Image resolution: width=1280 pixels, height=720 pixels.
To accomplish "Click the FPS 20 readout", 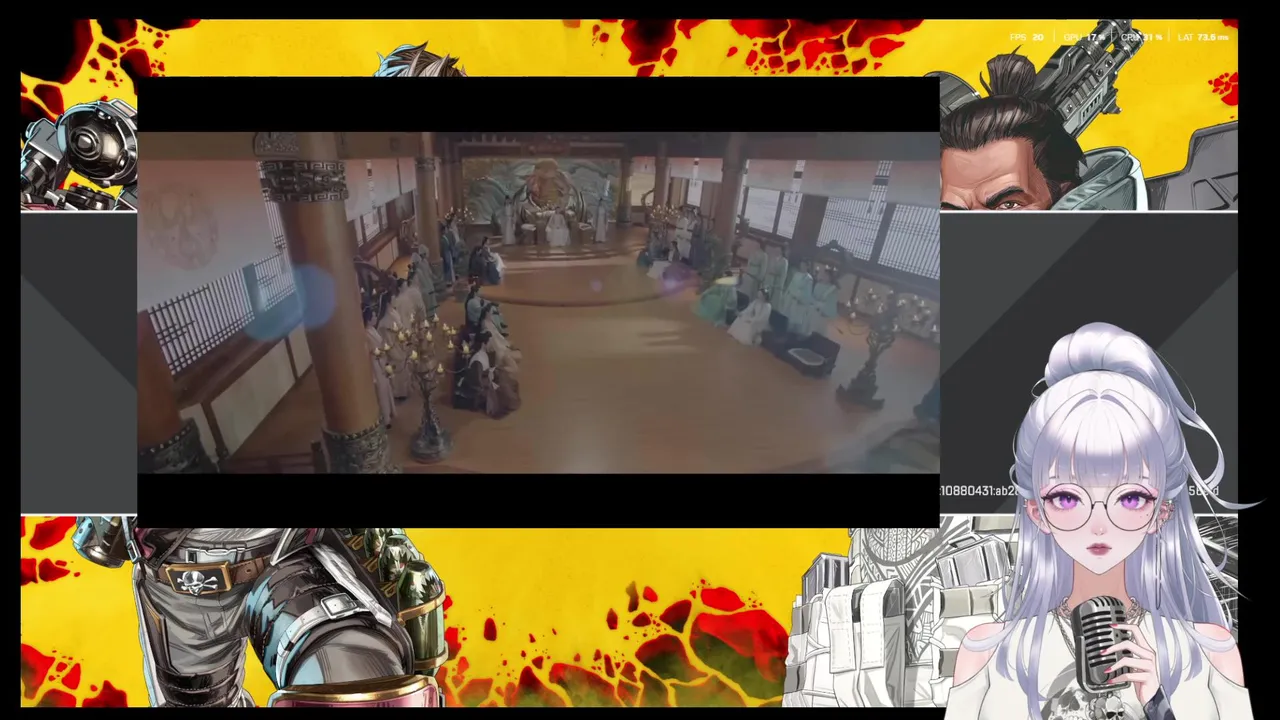I will pos(1026,37).
